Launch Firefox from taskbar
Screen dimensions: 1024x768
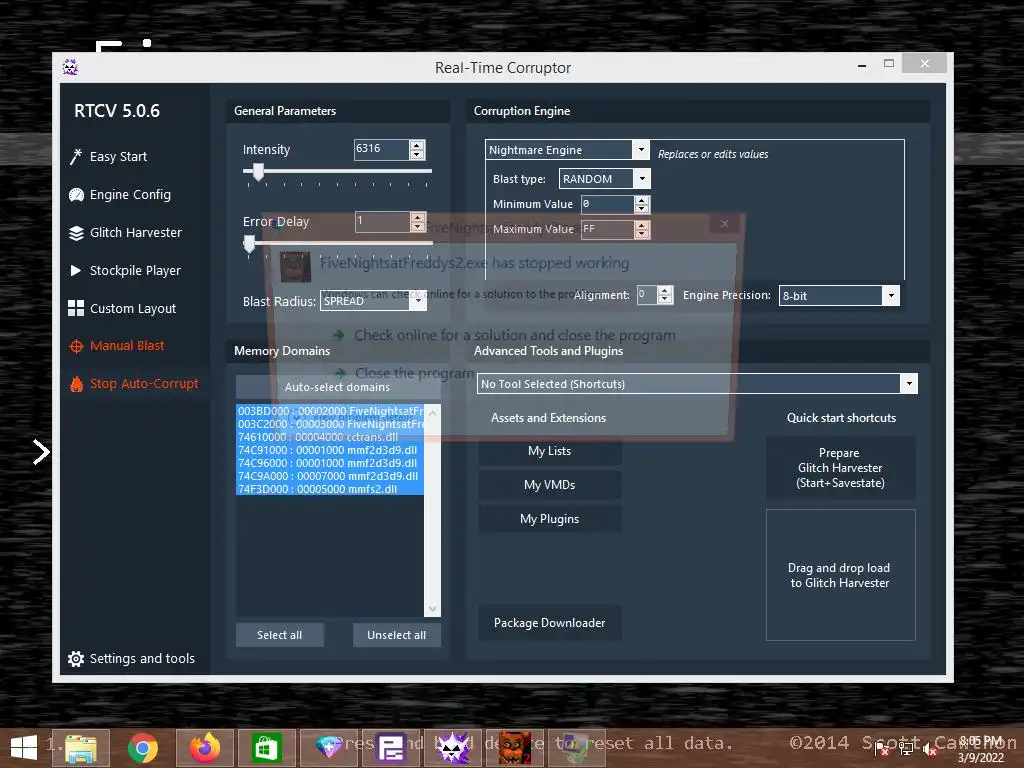pyautogui.click(x=205, y=748)
